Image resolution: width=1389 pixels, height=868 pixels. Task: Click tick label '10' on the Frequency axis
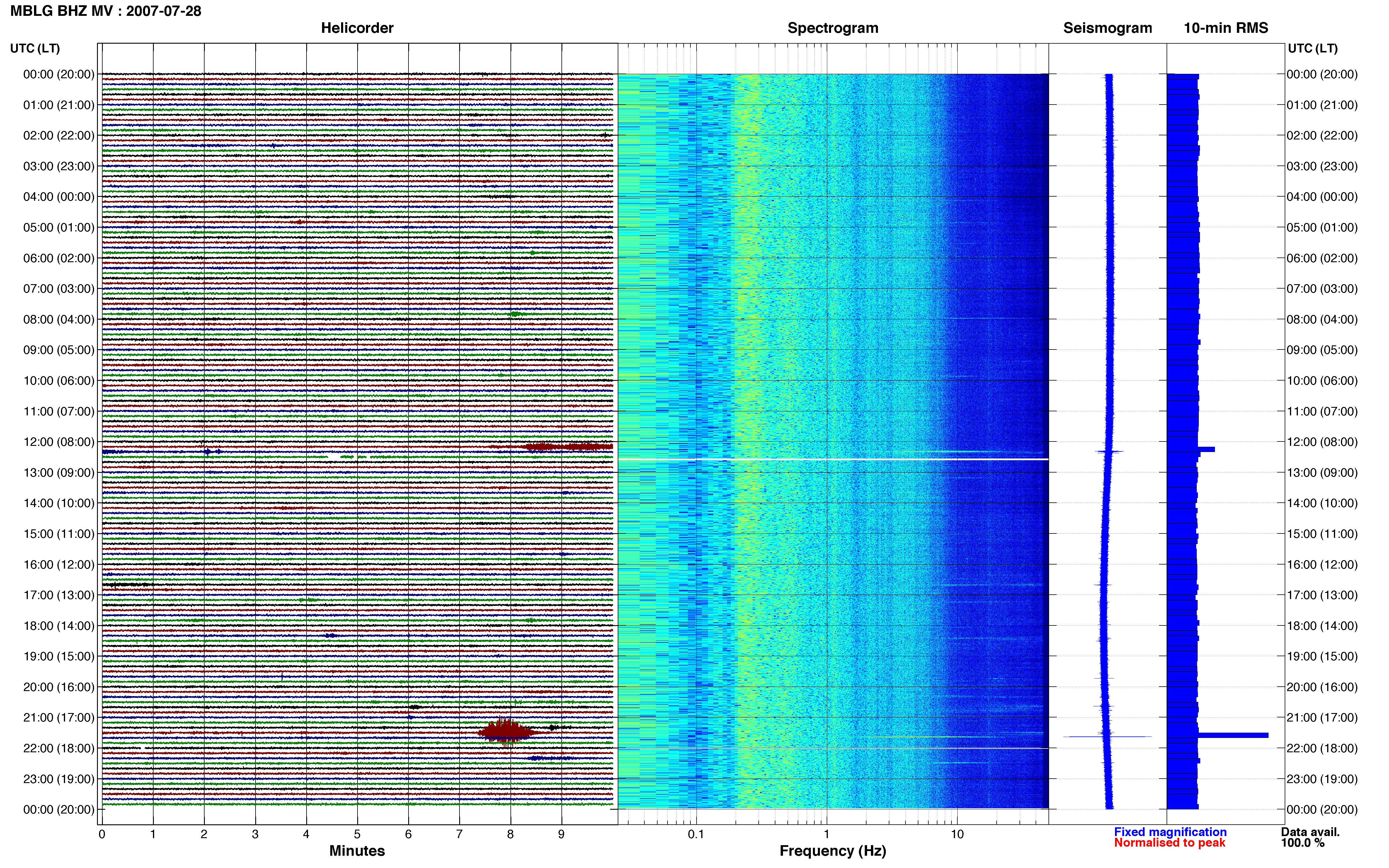click(x=957, y=835)
